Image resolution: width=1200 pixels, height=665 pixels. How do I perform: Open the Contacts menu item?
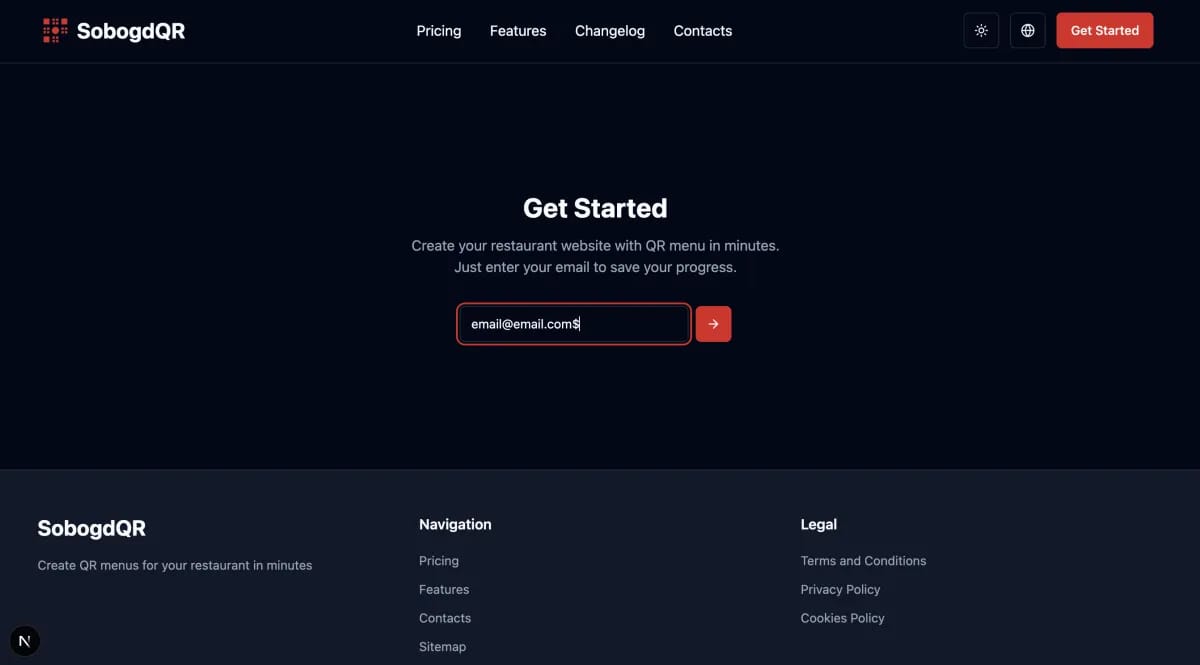(702, 30)
